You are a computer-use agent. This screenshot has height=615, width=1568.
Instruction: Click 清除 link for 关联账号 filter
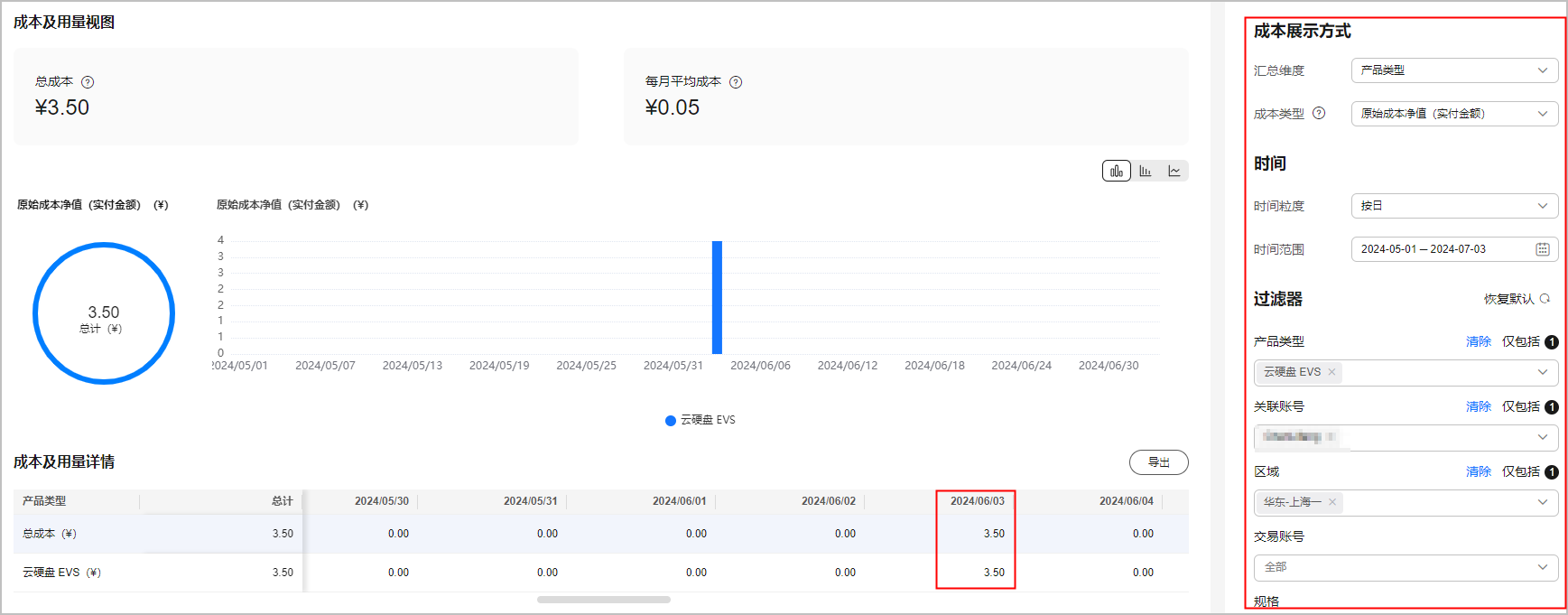(x=1478, y=406)
